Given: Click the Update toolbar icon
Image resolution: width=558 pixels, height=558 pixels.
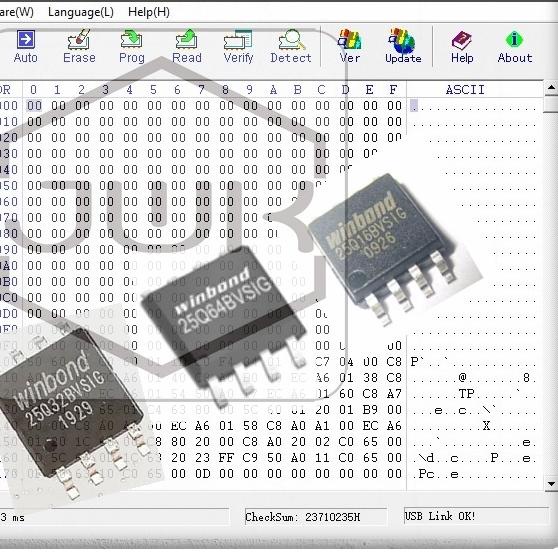Looking at the screenshot, I should tap(403, 47).
